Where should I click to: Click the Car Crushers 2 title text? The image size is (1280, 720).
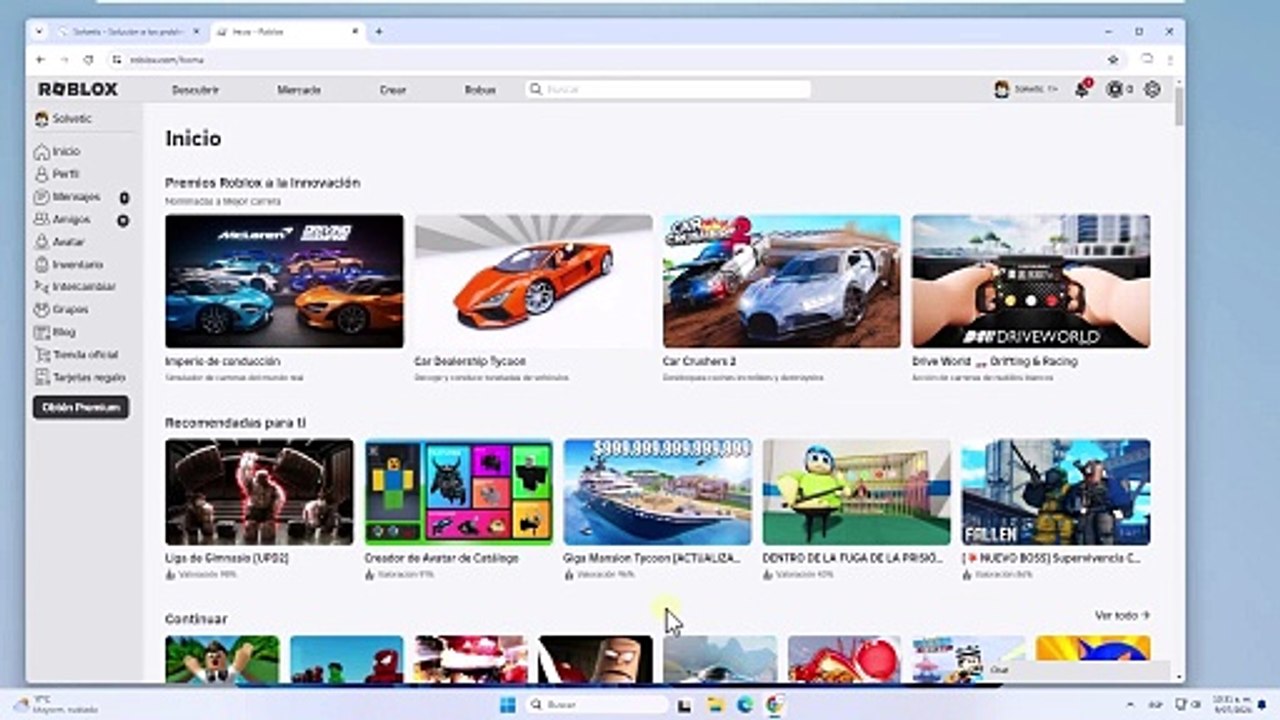(700, 361)
